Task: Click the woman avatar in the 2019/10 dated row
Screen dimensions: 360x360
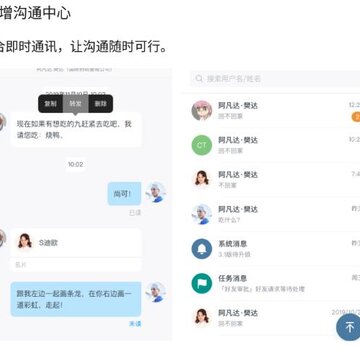Action: (x=202, y=317)
